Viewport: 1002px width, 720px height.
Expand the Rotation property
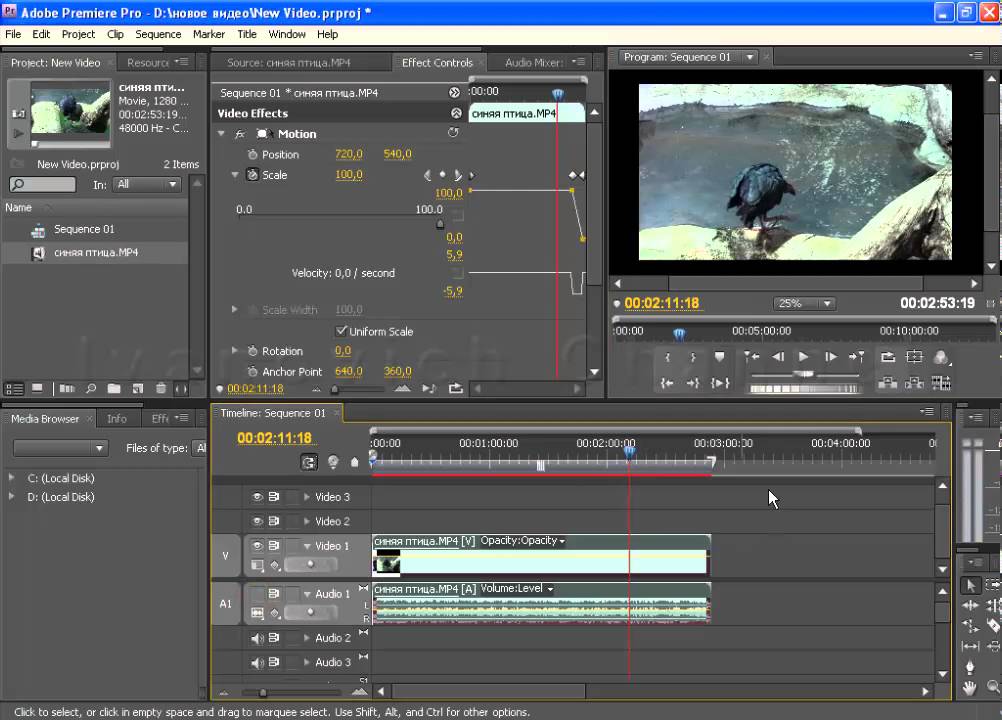235,351
